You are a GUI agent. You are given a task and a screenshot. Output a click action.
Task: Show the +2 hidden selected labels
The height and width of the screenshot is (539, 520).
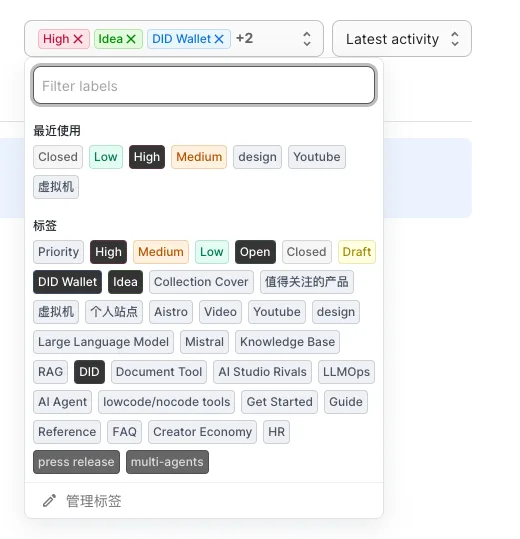[244, 38]
